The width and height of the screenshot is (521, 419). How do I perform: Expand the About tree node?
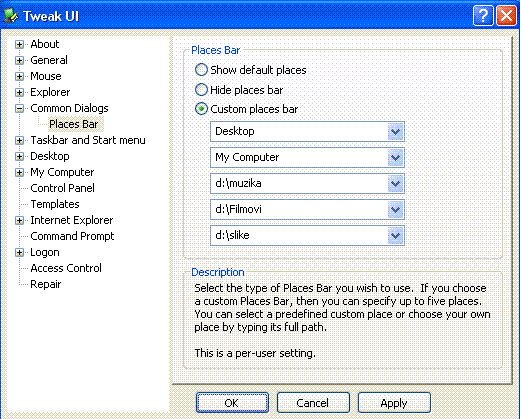(x=19, y=44)
